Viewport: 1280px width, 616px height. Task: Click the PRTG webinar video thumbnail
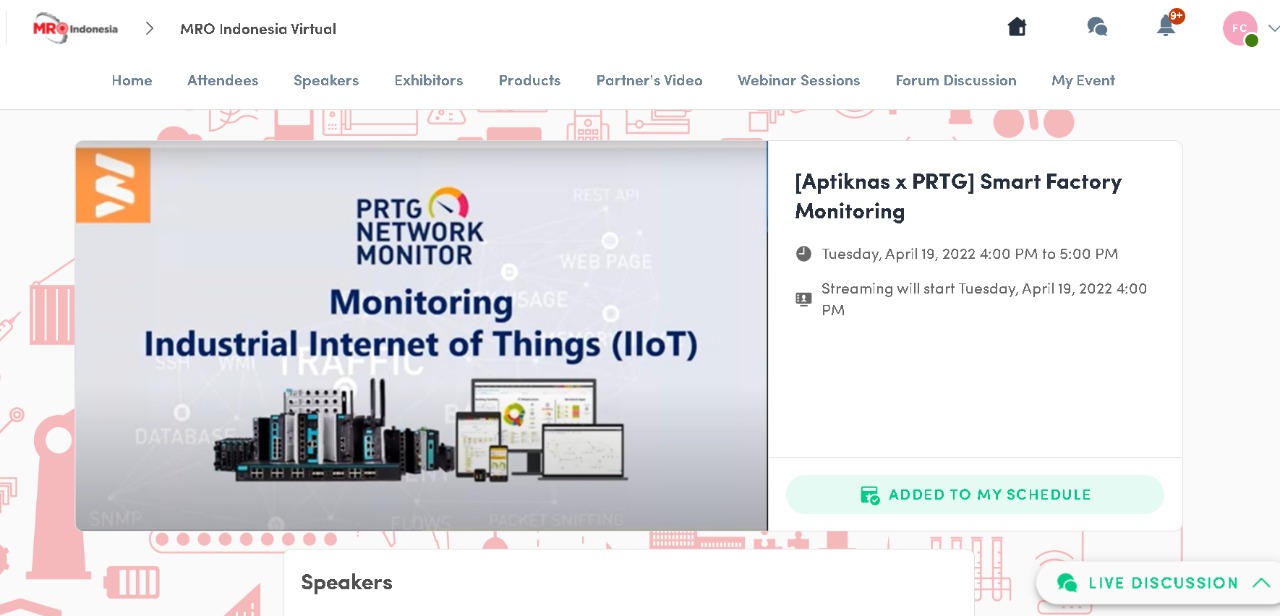pyautogui.click(x=421, y=336)
